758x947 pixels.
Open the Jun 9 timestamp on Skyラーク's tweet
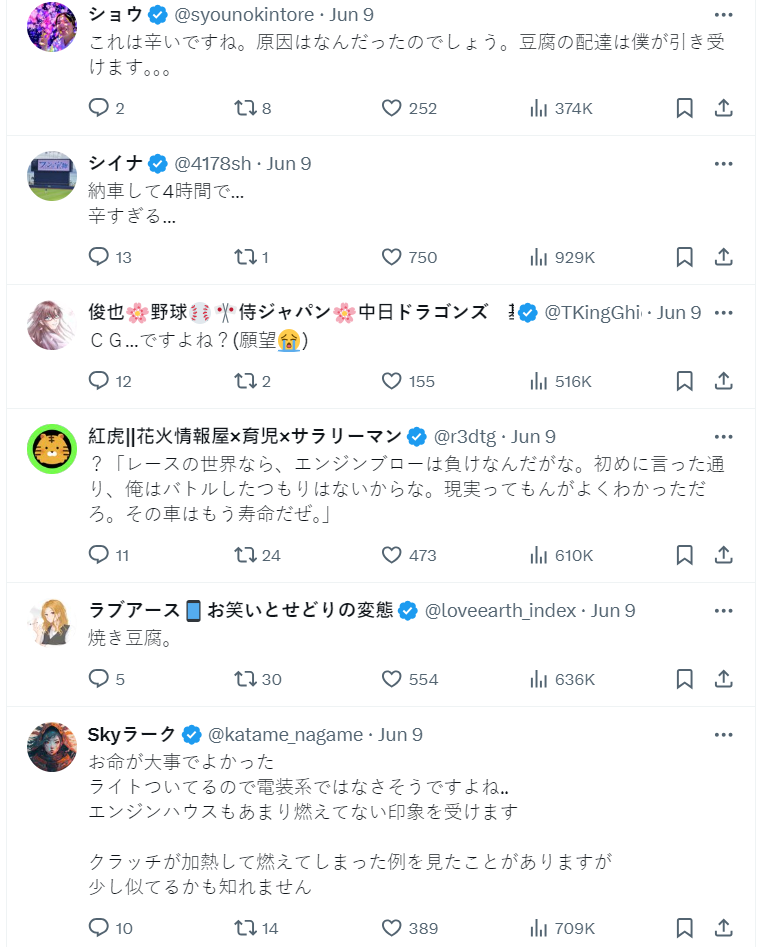(x=393, y=735)
